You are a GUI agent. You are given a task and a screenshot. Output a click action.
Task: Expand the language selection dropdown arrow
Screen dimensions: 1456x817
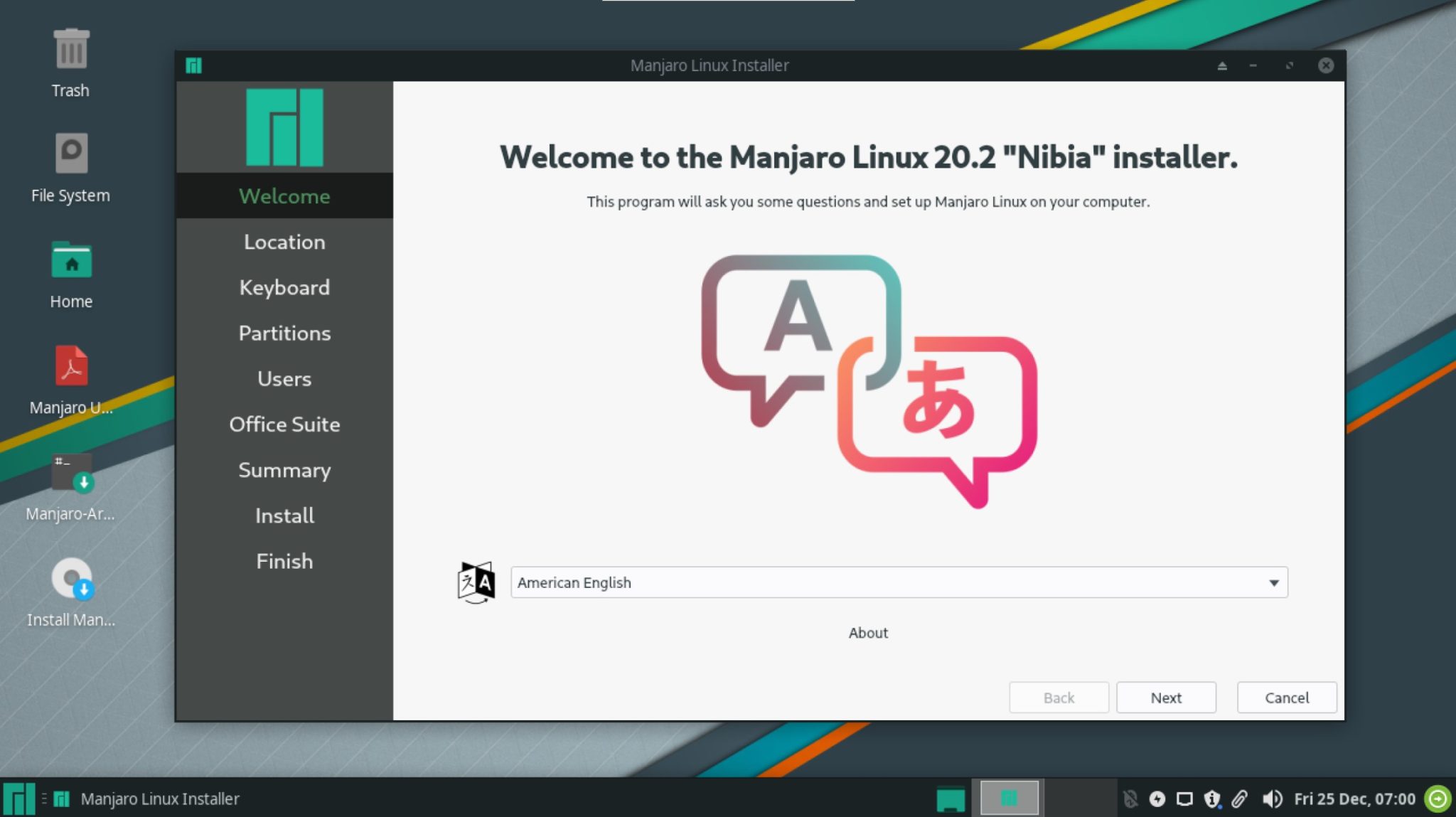click(x=1273, y=582)
